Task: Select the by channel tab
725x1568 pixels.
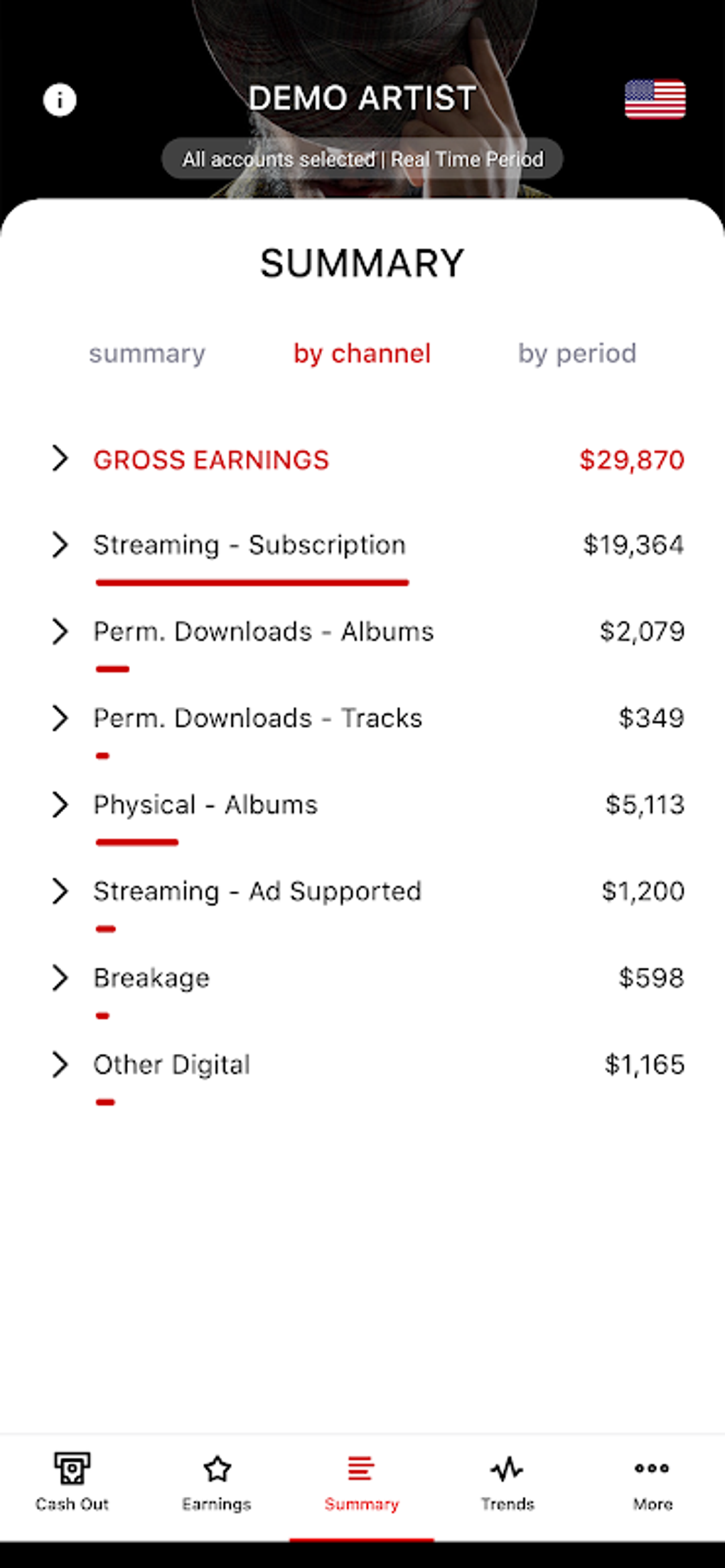Action: 362,353
